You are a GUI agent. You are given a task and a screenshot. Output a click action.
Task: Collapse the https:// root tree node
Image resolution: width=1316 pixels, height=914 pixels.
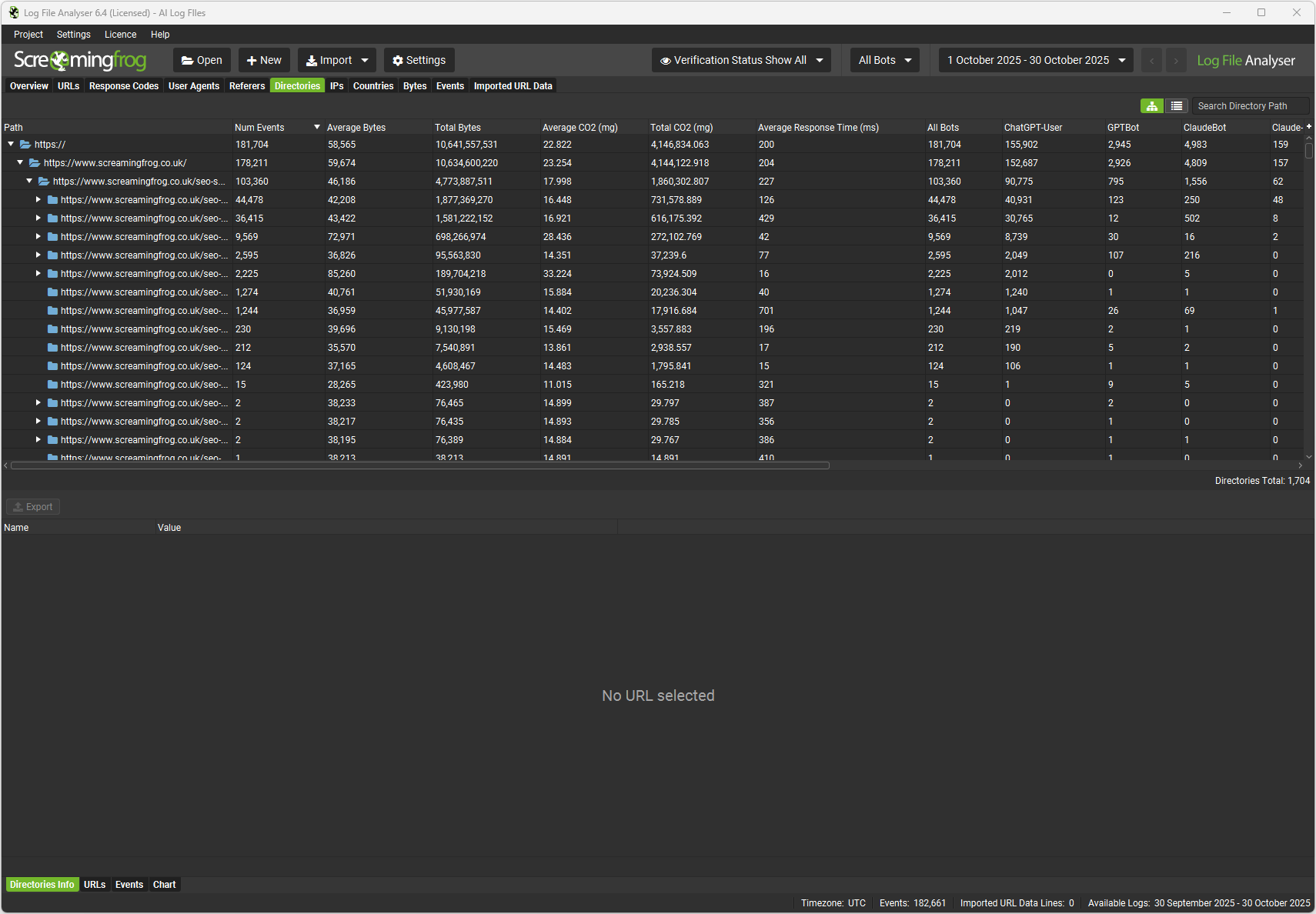11,144
